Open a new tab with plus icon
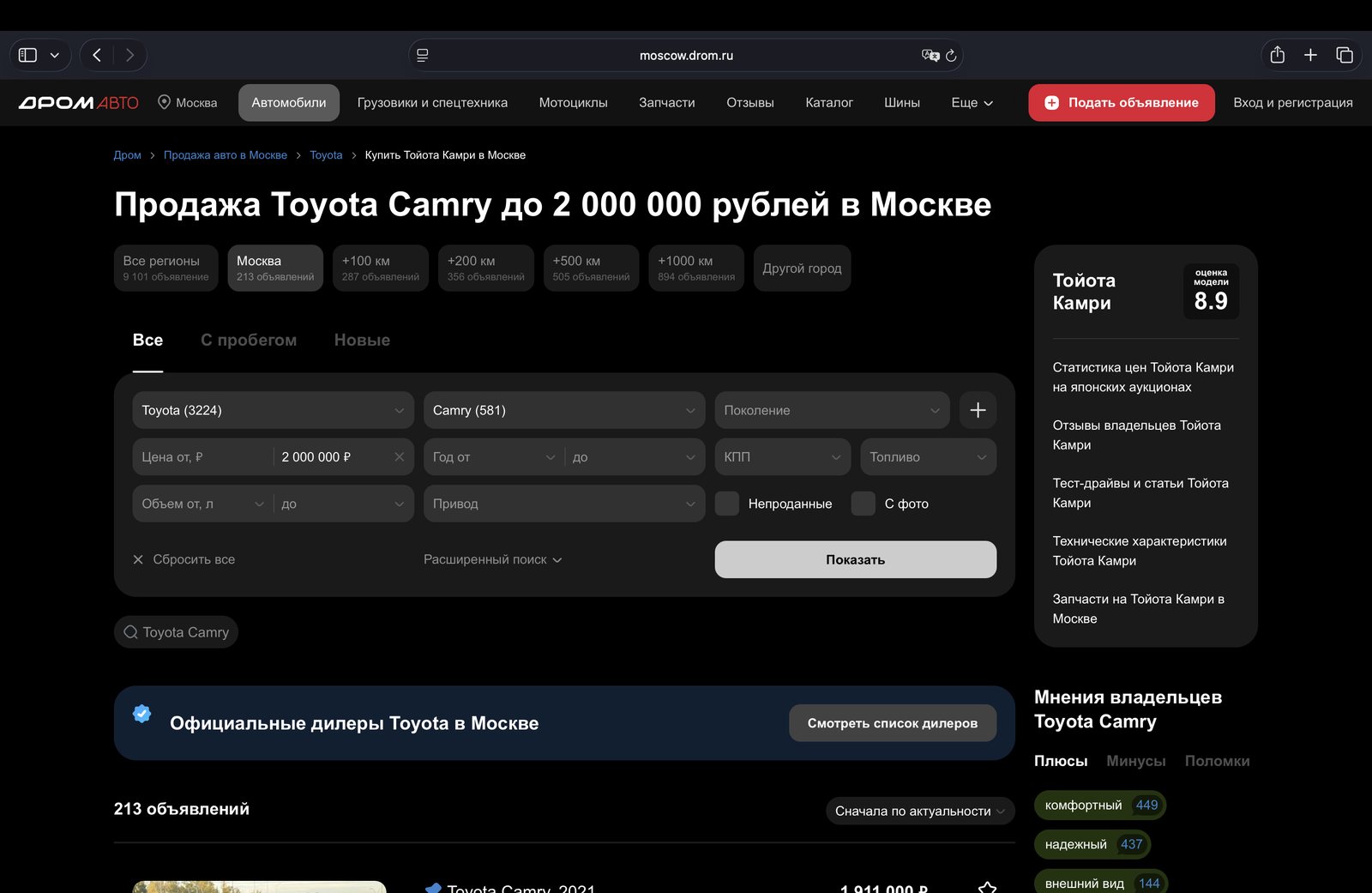The image size is (1372, 893). click(x=1310, y=55)
